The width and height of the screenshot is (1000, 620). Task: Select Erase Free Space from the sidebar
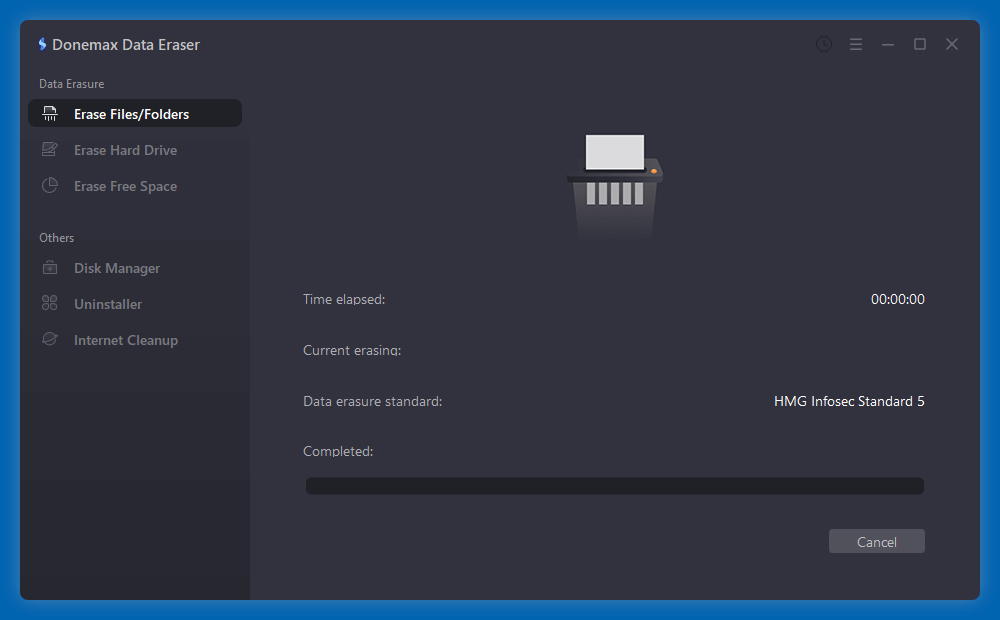125,186
